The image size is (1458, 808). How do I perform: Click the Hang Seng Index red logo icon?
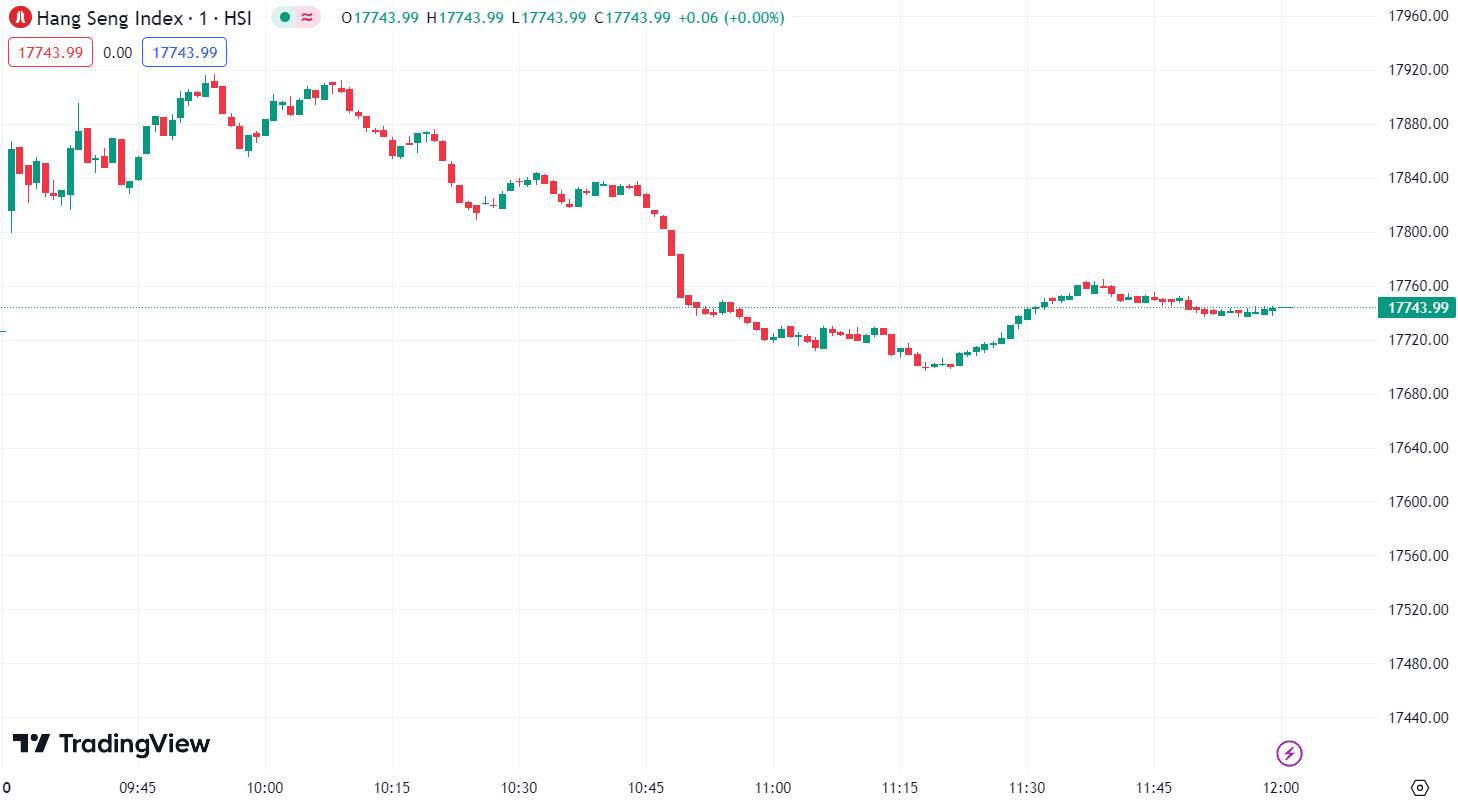[x=20, y=18]
